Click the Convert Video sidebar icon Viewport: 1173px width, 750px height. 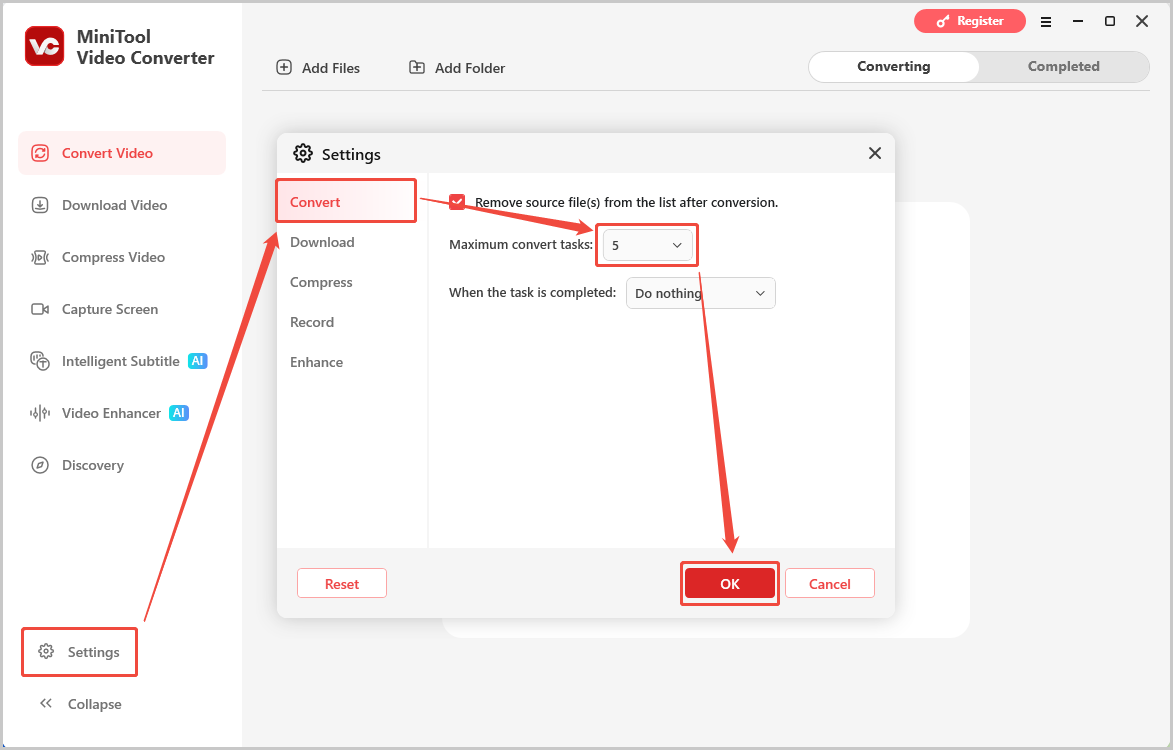tap(40, 153)
